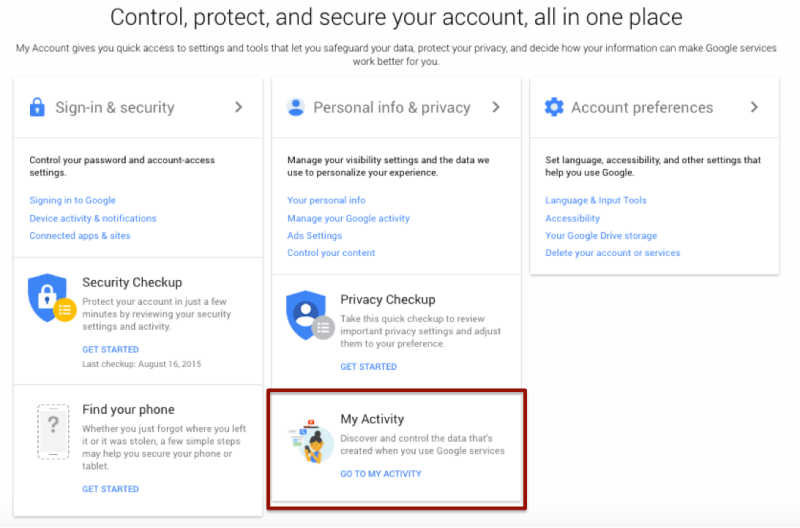Image resolution: width=800 pixels, height=528 pixels.
Task: Go to Connected apps & sites
Action: tap(80, 236)
